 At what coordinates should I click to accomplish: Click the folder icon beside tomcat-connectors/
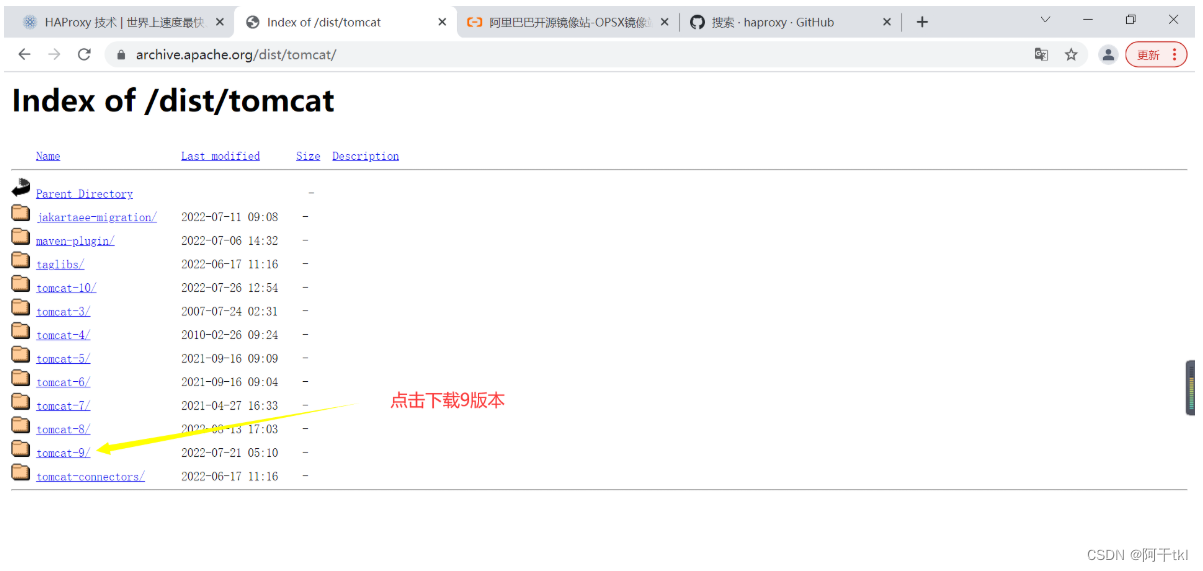[x=20, y=472]
